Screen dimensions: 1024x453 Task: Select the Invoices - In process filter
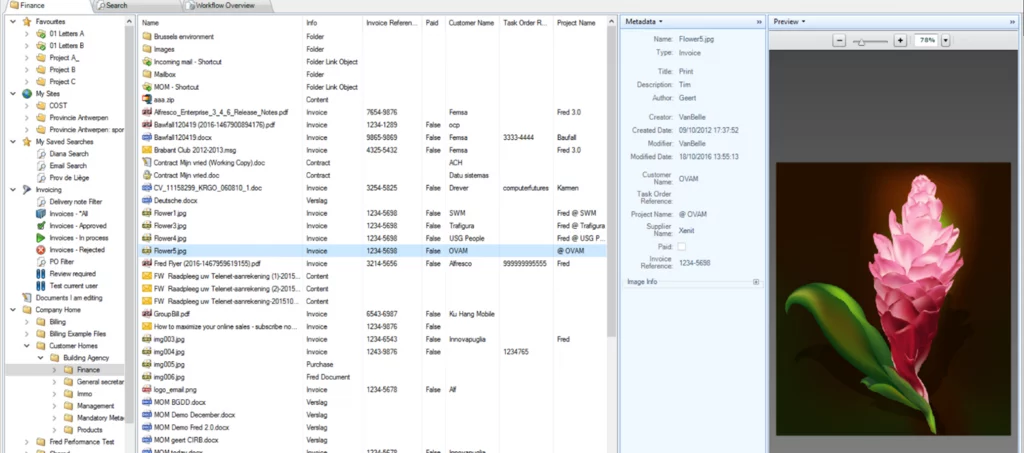point(78,238)
